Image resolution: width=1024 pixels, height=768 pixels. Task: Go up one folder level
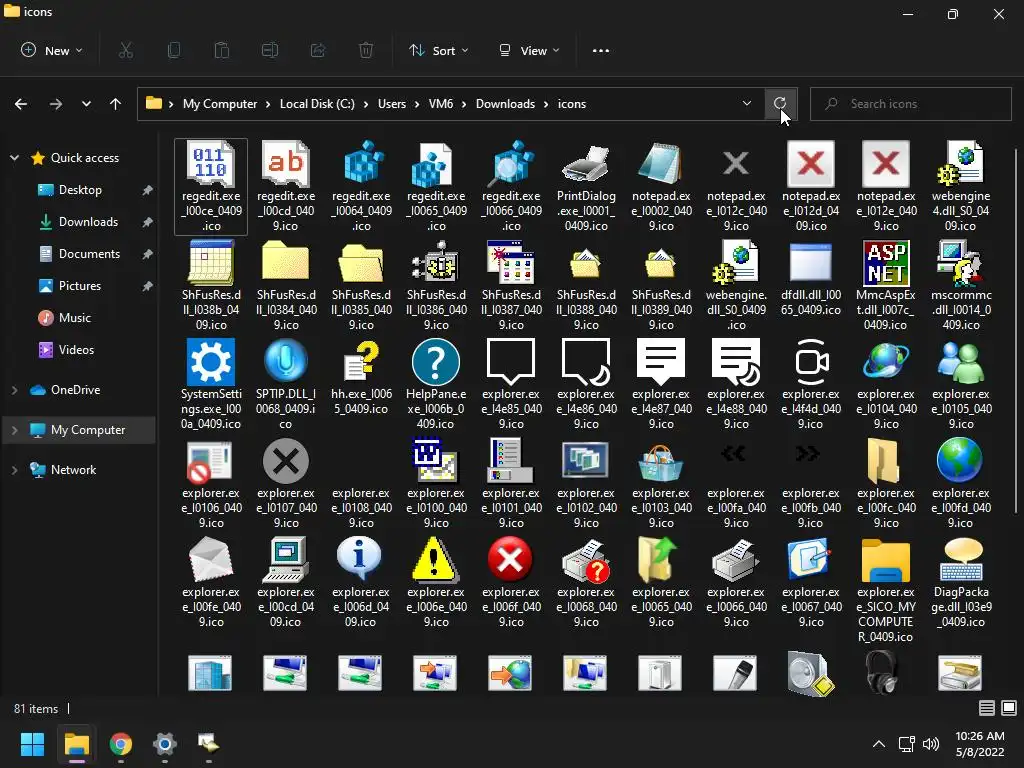tap(116, 104)
